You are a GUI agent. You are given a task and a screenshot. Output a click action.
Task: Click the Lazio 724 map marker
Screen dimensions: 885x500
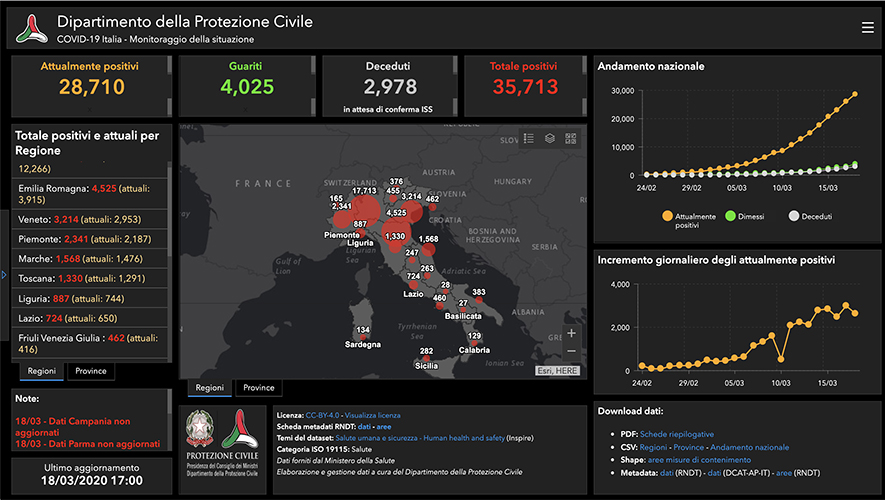pos(414,284)
